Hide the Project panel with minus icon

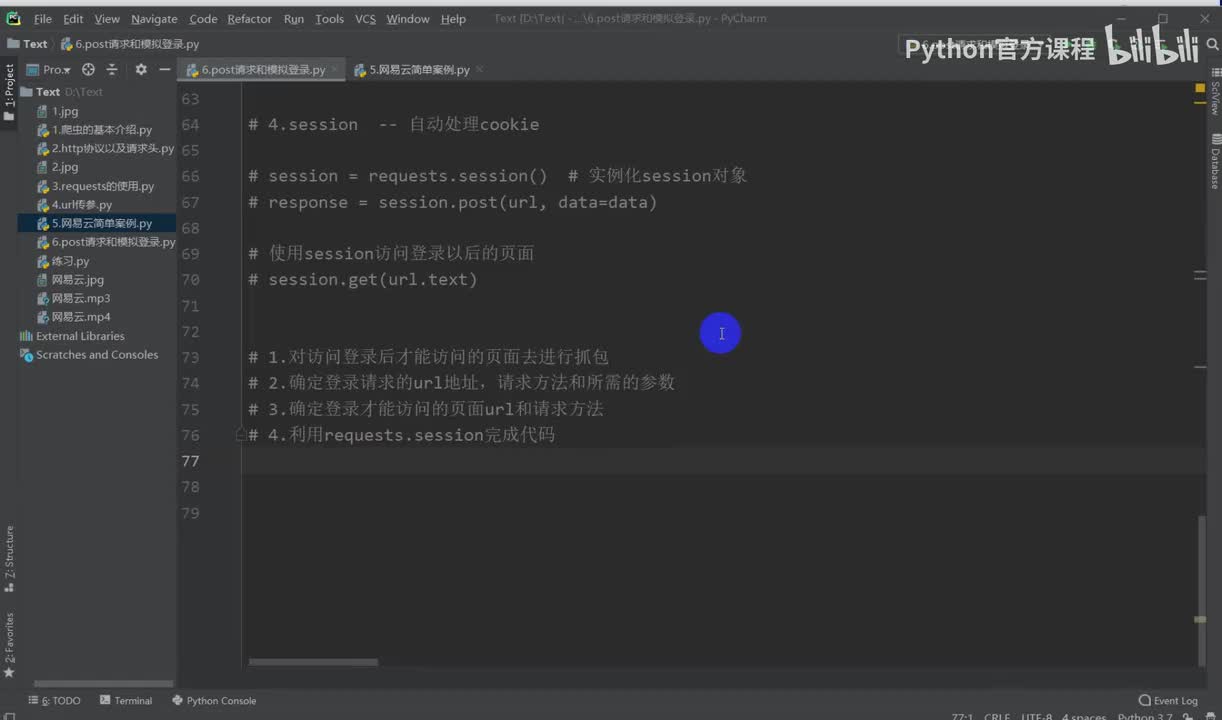[x=164, y=69]
